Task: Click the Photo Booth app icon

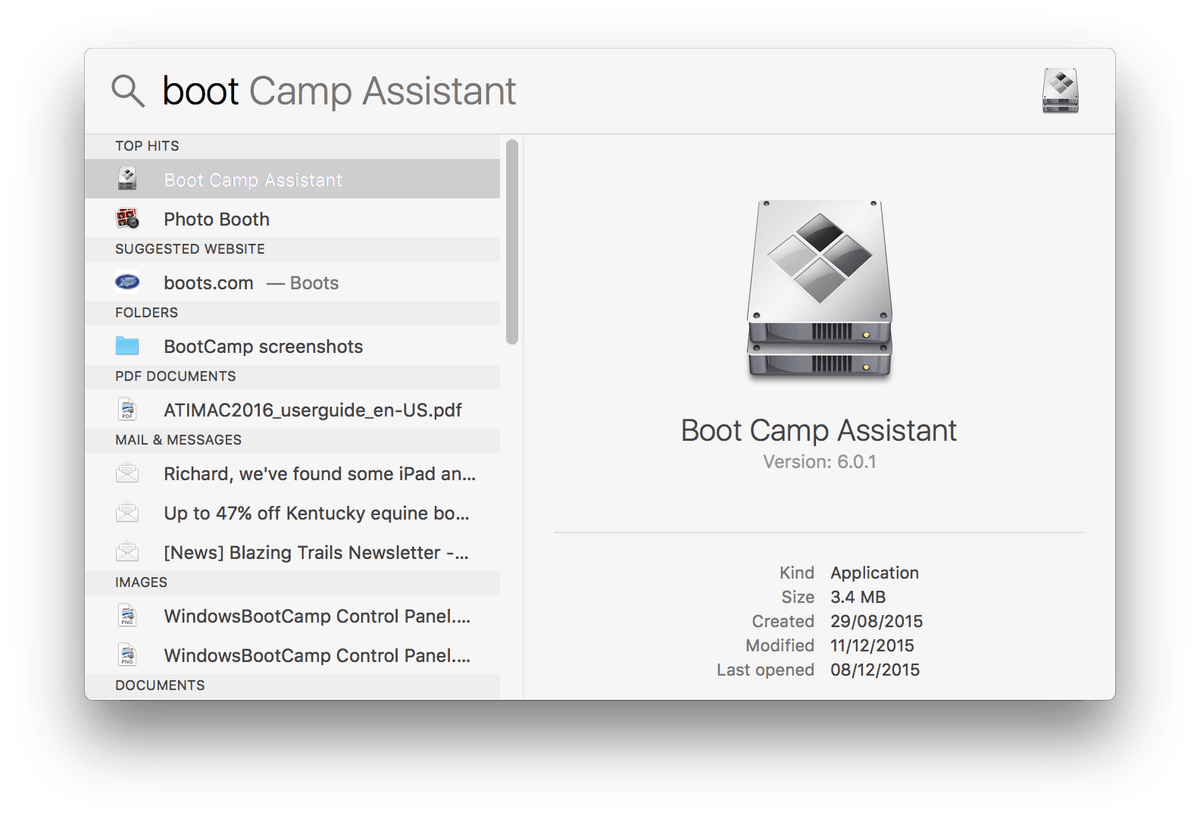Action: pyautogui.click(x=127, y=219)
